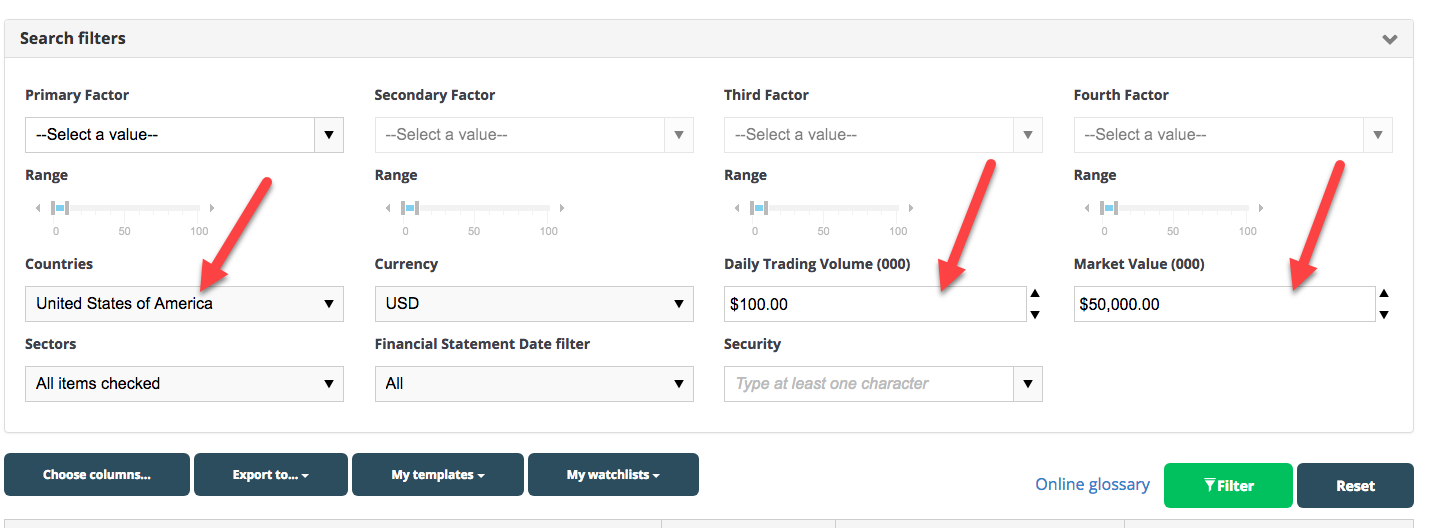This screenshot has width=1429, height=528.
Task: Open the Export to menu
Action: 271,475
